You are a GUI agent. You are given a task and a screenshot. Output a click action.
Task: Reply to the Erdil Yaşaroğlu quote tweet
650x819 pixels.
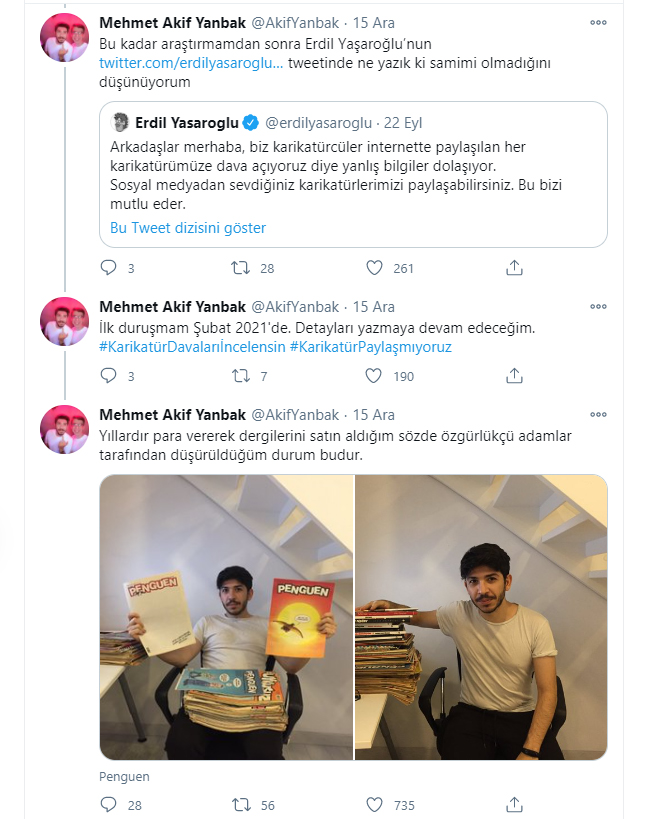pyautogui.click(x=108, y=268)
